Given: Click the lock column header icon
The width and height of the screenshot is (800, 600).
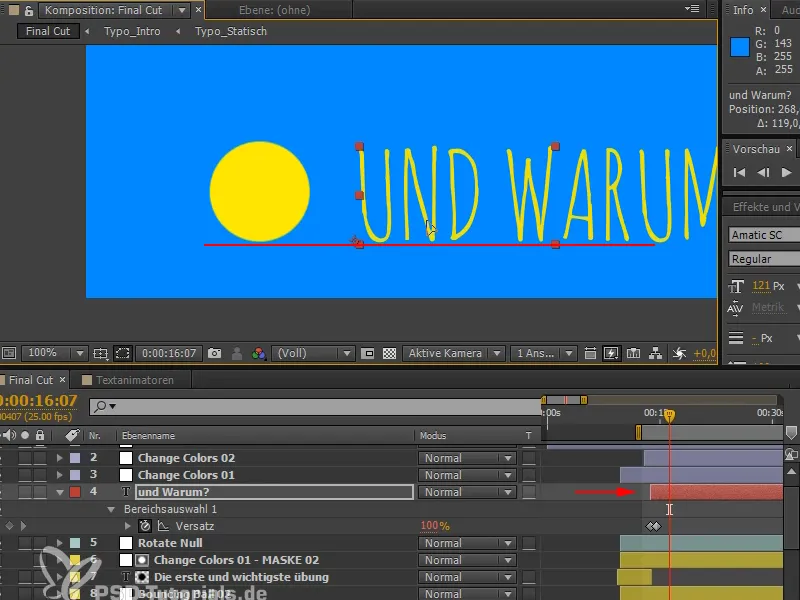Looking at the screenshot, I should (x=40, y=435).
